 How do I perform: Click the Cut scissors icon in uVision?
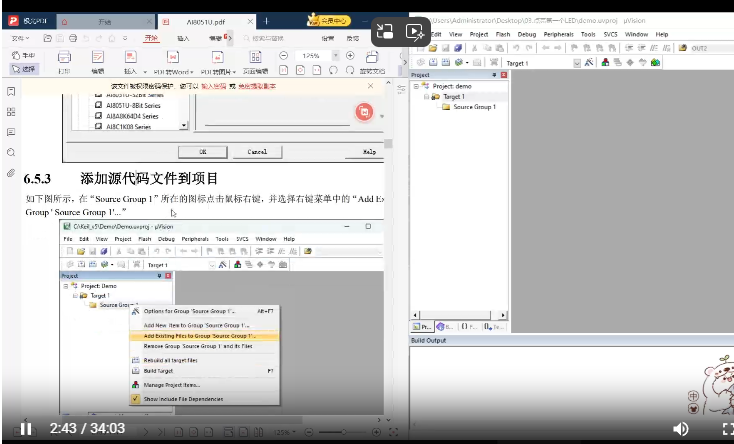tap(474, 48)
